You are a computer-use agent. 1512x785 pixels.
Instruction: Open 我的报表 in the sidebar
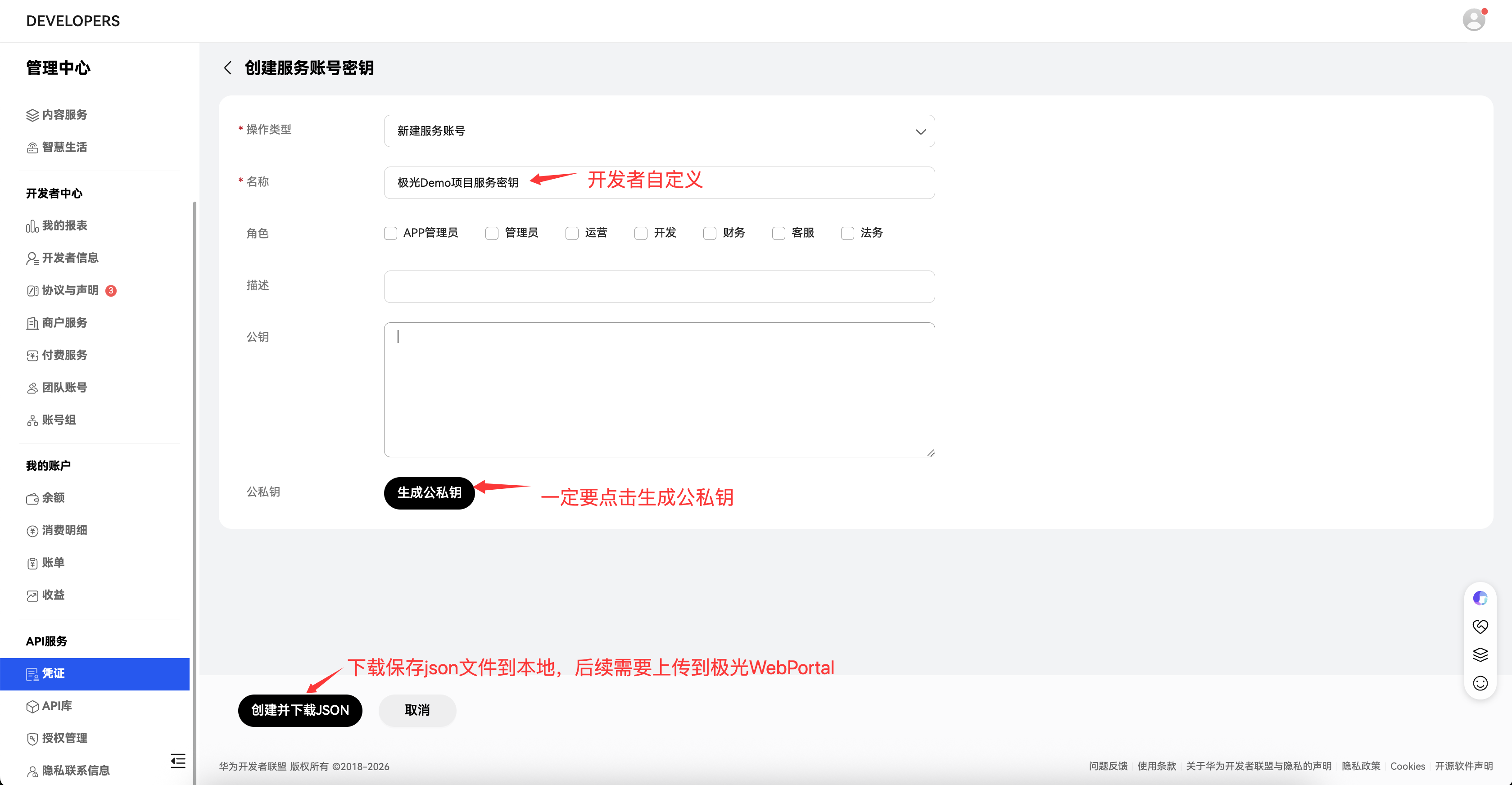[x=64, y=226]
